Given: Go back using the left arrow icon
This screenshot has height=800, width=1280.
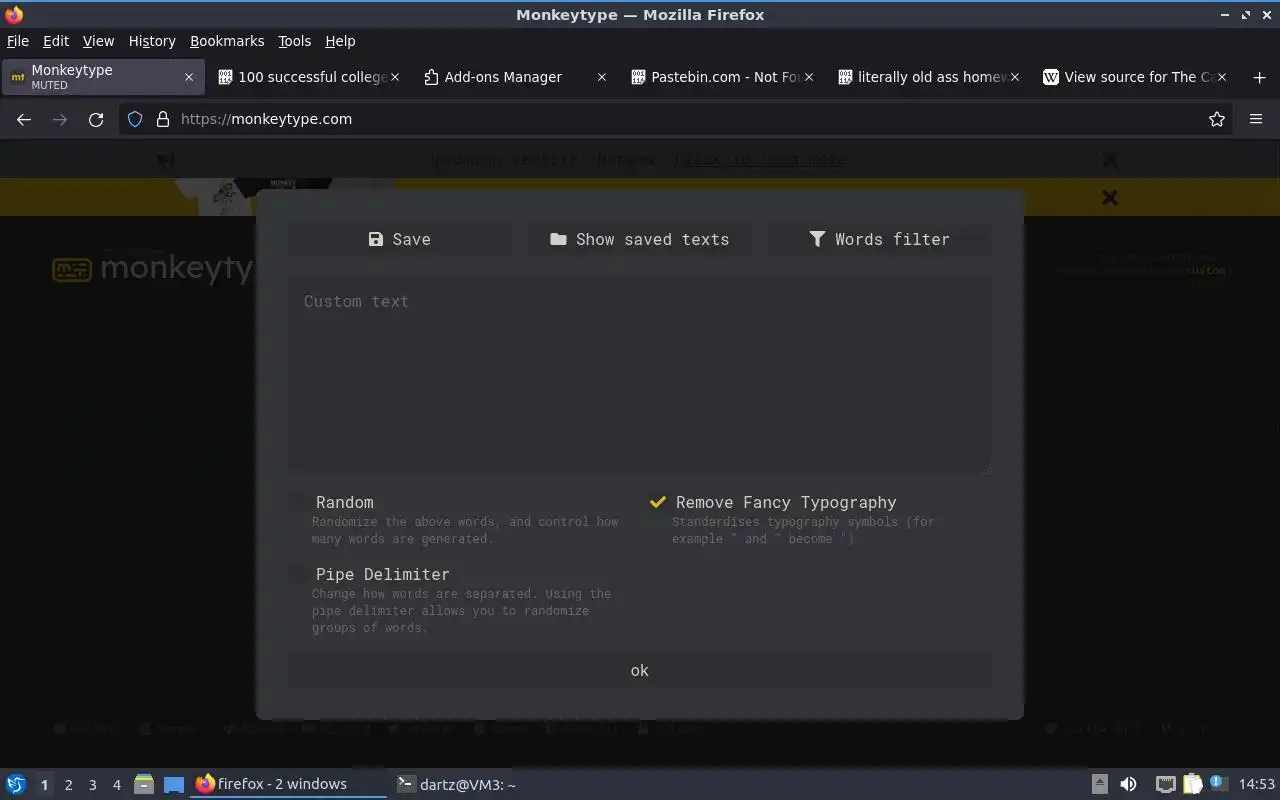Looking at the screenshot, I should pyautogui.click(x=24, y=119).
